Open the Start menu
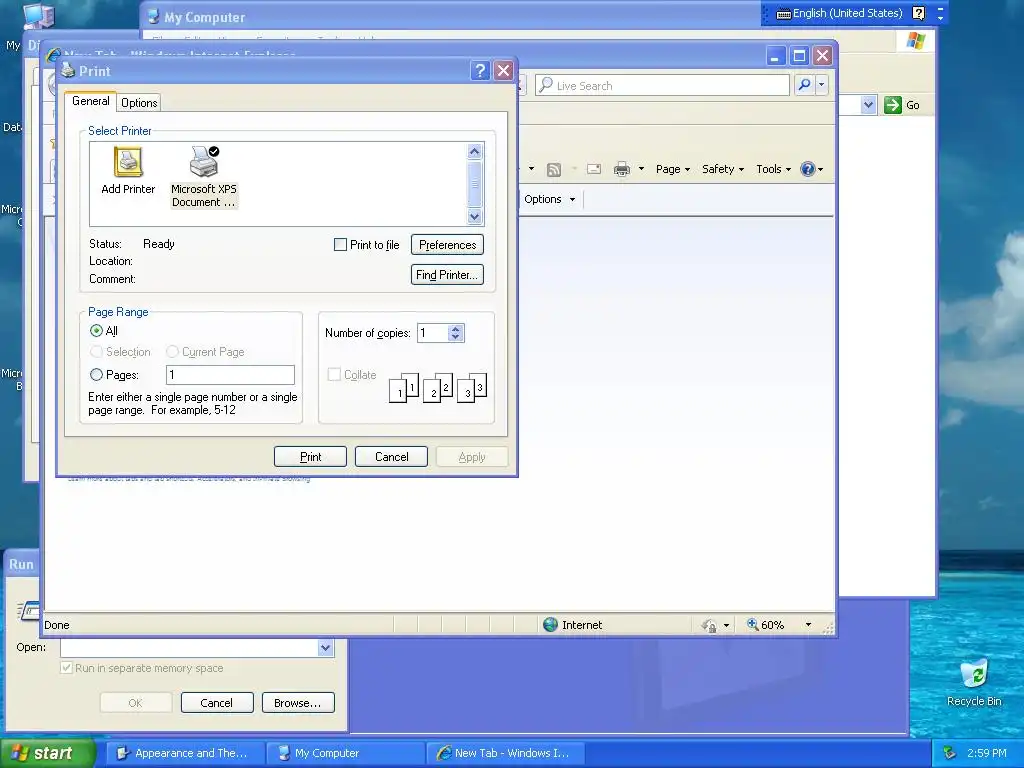The image size is (1024, 768). 48,753
